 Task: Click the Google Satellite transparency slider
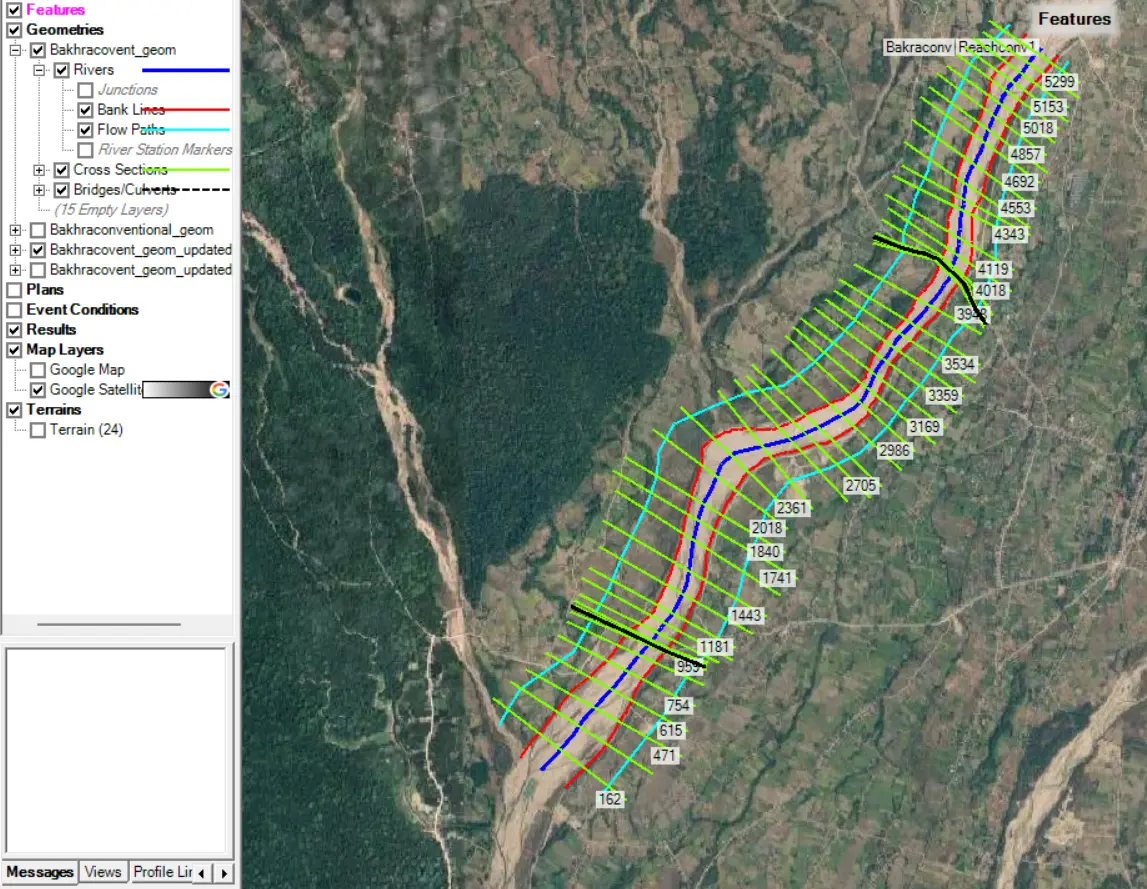176,389
